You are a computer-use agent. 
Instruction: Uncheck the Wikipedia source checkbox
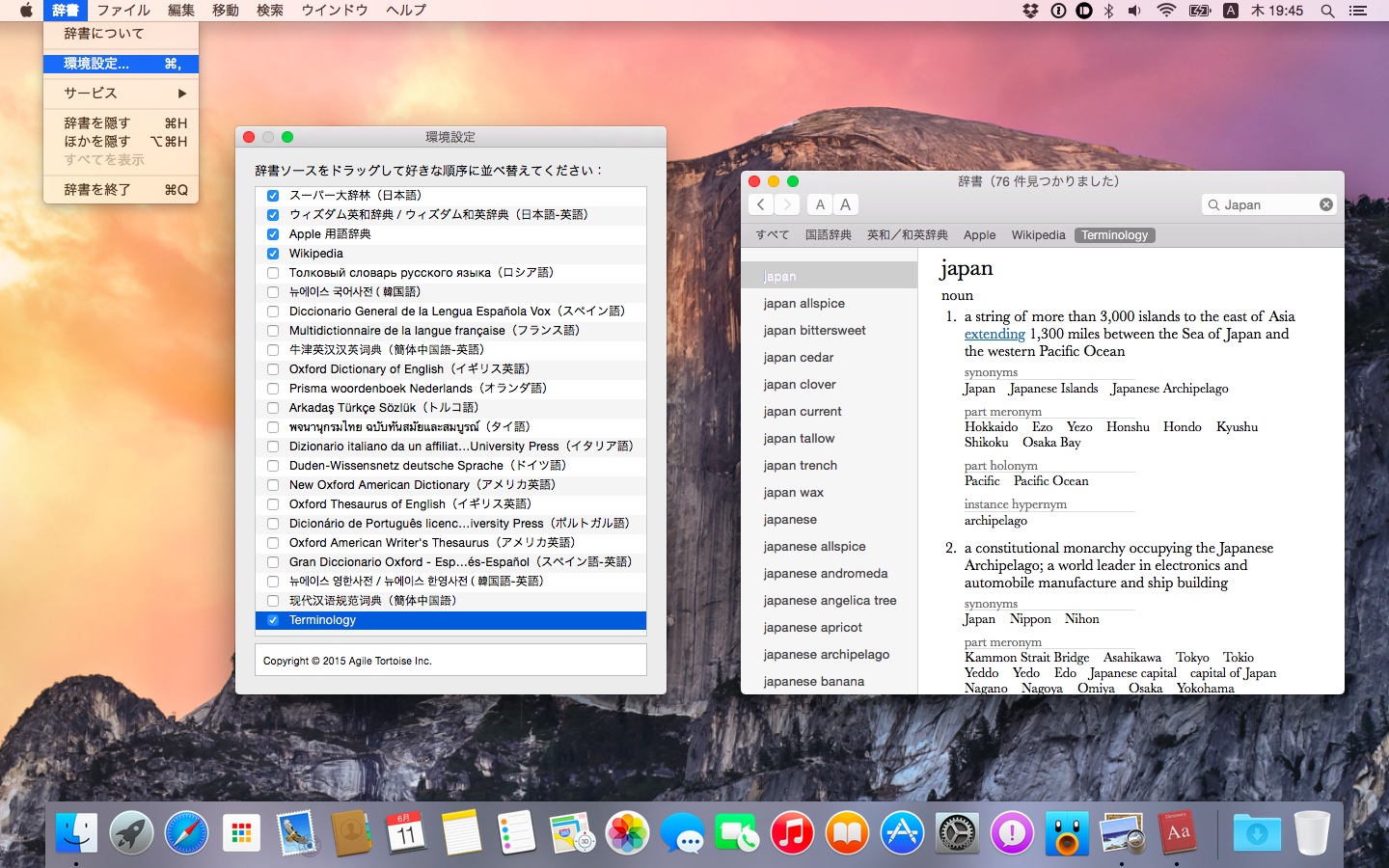click(273, 254)
